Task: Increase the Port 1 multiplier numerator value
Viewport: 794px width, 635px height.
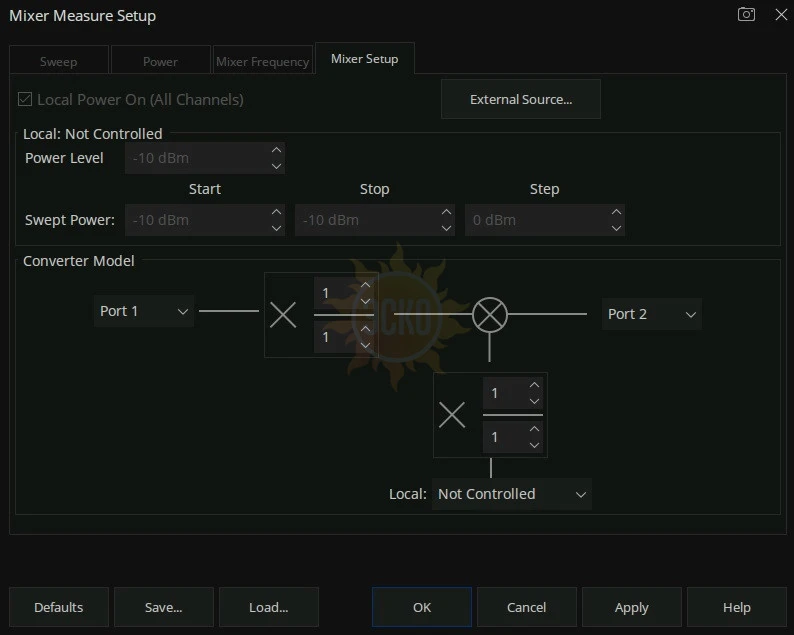Action: coord(365,286)
